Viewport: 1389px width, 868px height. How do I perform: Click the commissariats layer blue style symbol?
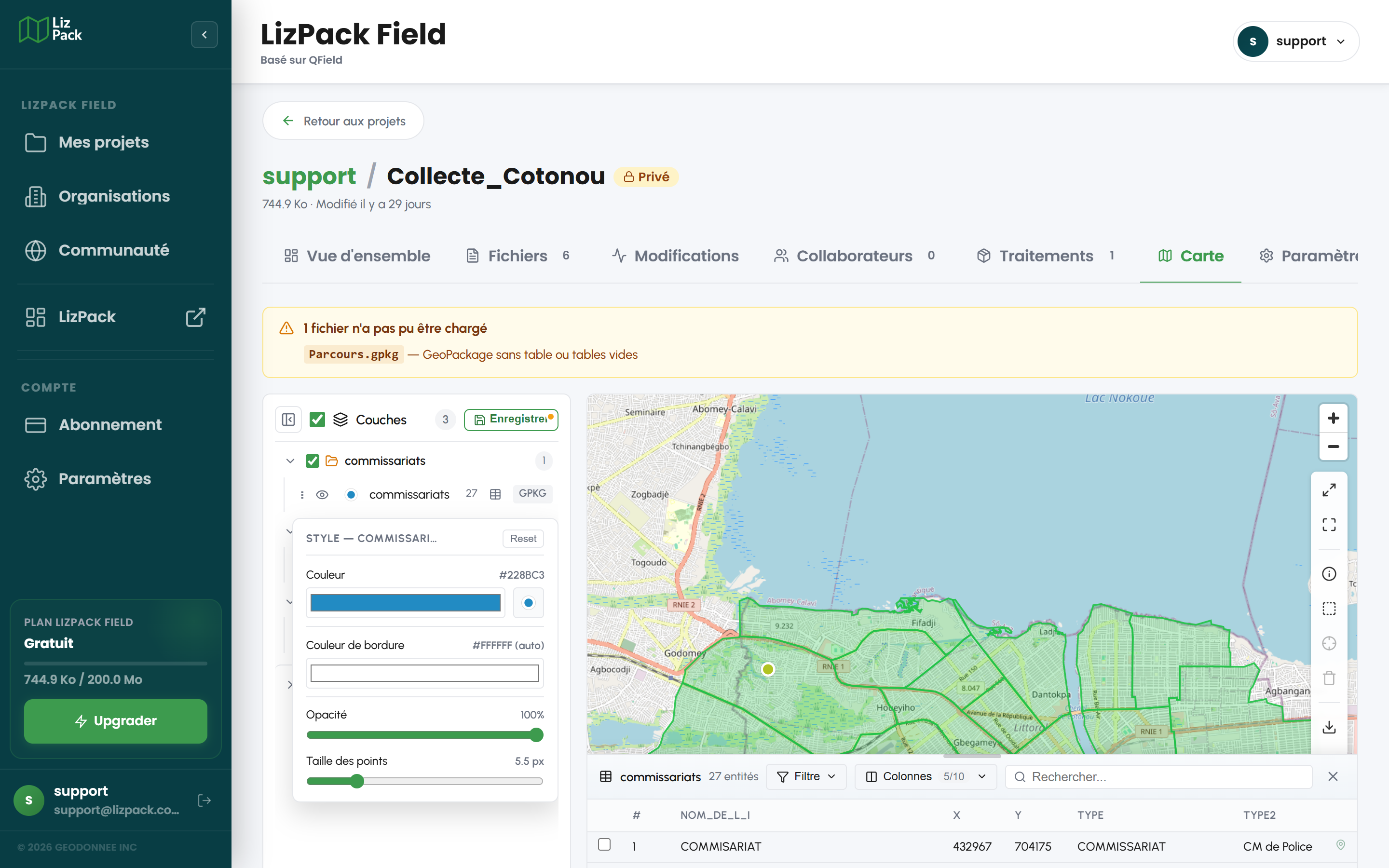pyautogui.click(x=351, y=495)
